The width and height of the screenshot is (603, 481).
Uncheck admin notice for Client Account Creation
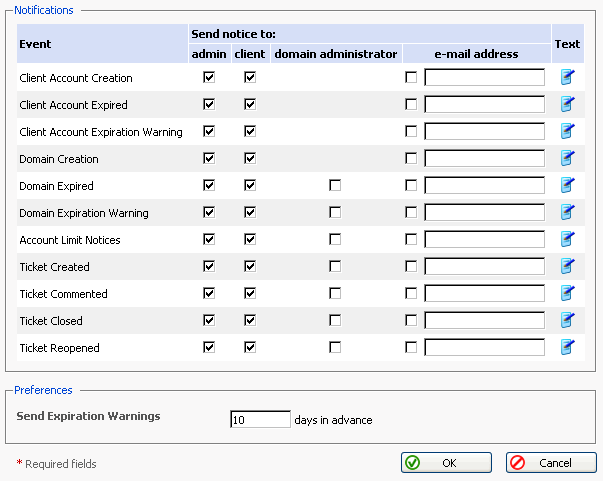209,77
